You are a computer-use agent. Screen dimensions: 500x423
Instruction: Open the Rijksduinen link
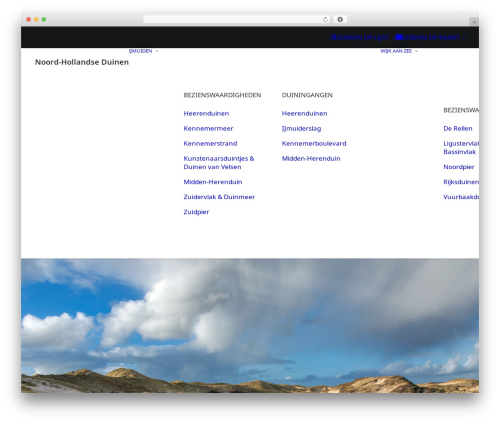(x=461, y=182)
